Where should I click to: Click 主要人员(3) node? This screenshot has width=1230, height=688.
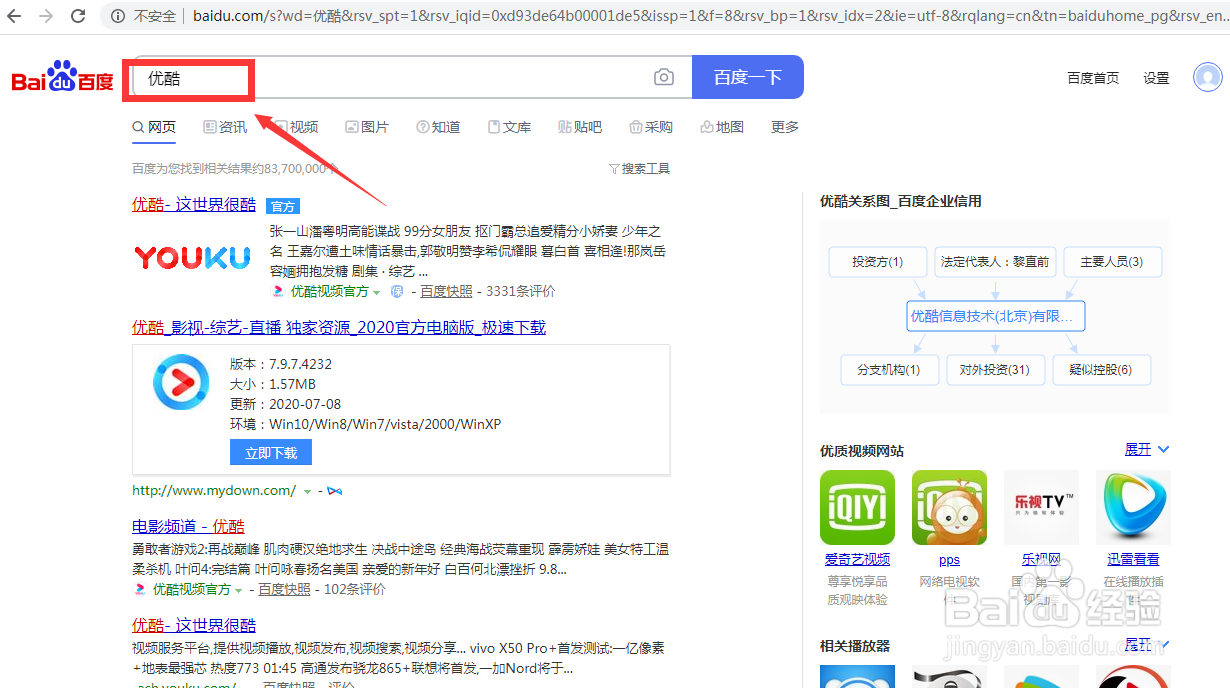pos(1112,262)
